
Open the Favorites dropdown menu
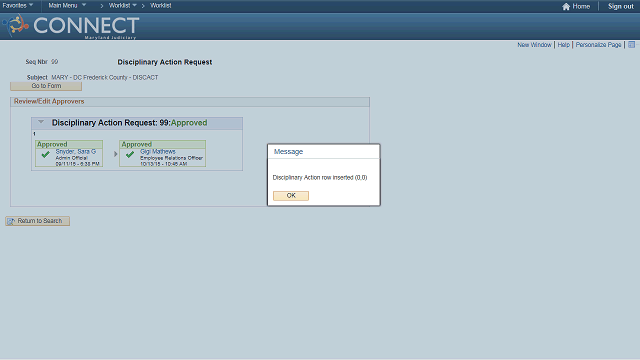pos(18,6)
